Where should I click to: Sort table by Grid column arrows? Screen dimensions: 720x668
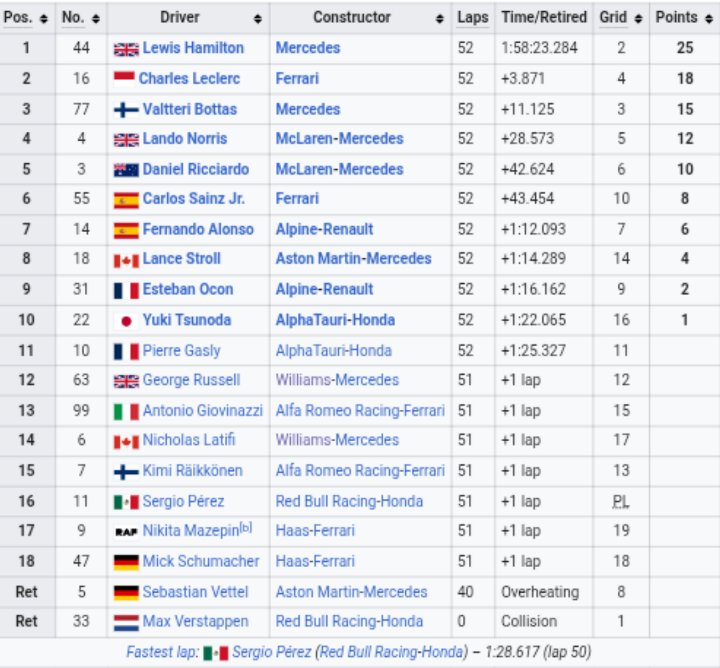coord(638,19)
